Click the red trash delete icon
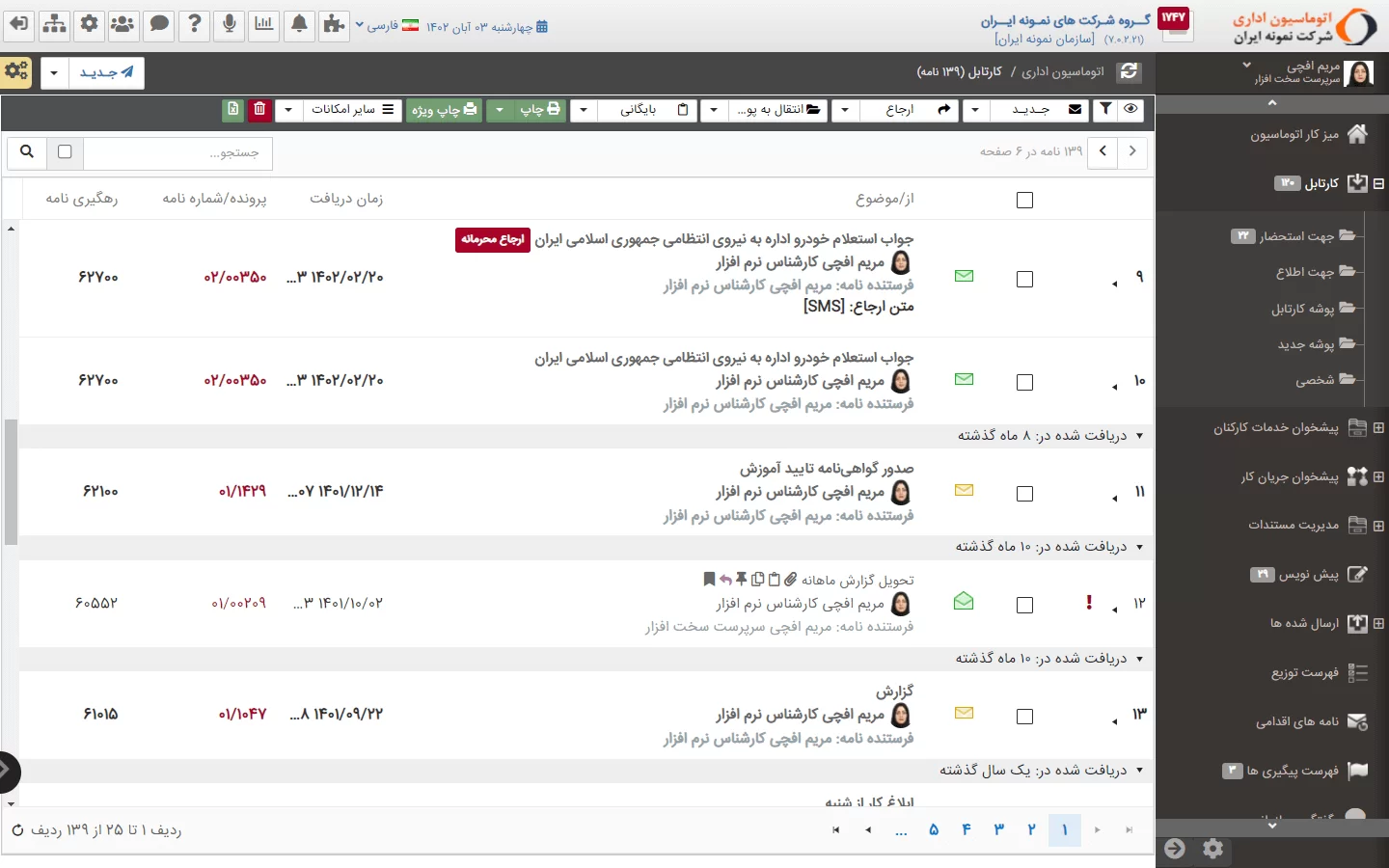Image resolution: width=1389 pixels, height=868 pixels. [259, 110]
